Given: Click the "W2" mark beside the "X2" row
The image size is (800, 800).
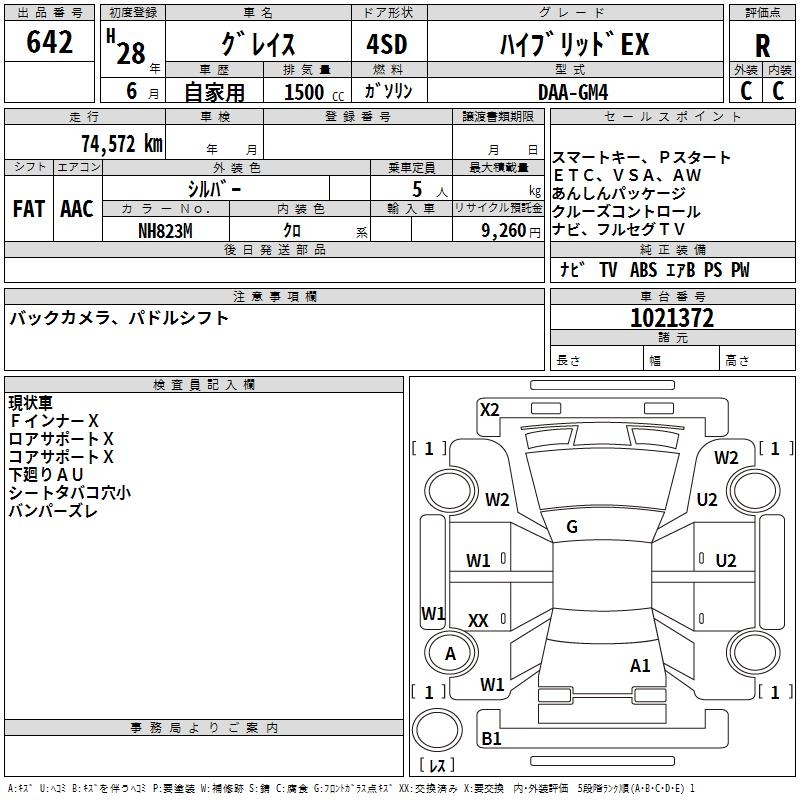Looking at the screenshot, I should [x=726, y=457].
